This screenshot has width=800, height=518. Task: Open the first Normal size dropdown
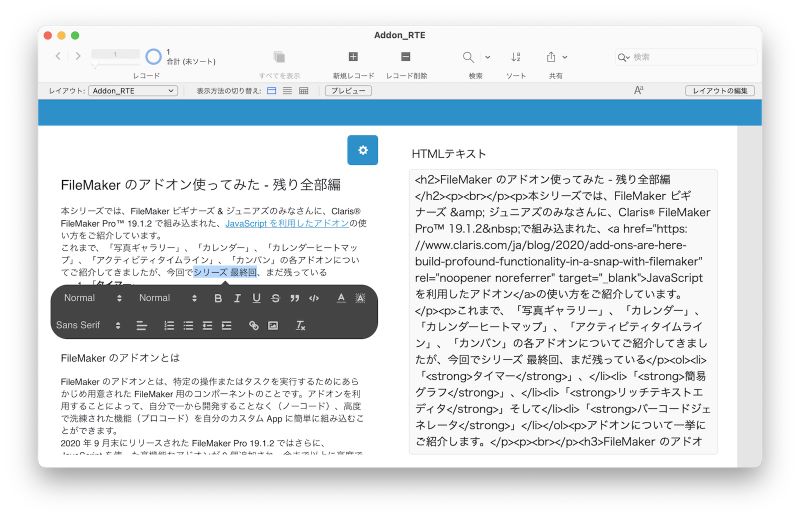click(x=93, y=298)
